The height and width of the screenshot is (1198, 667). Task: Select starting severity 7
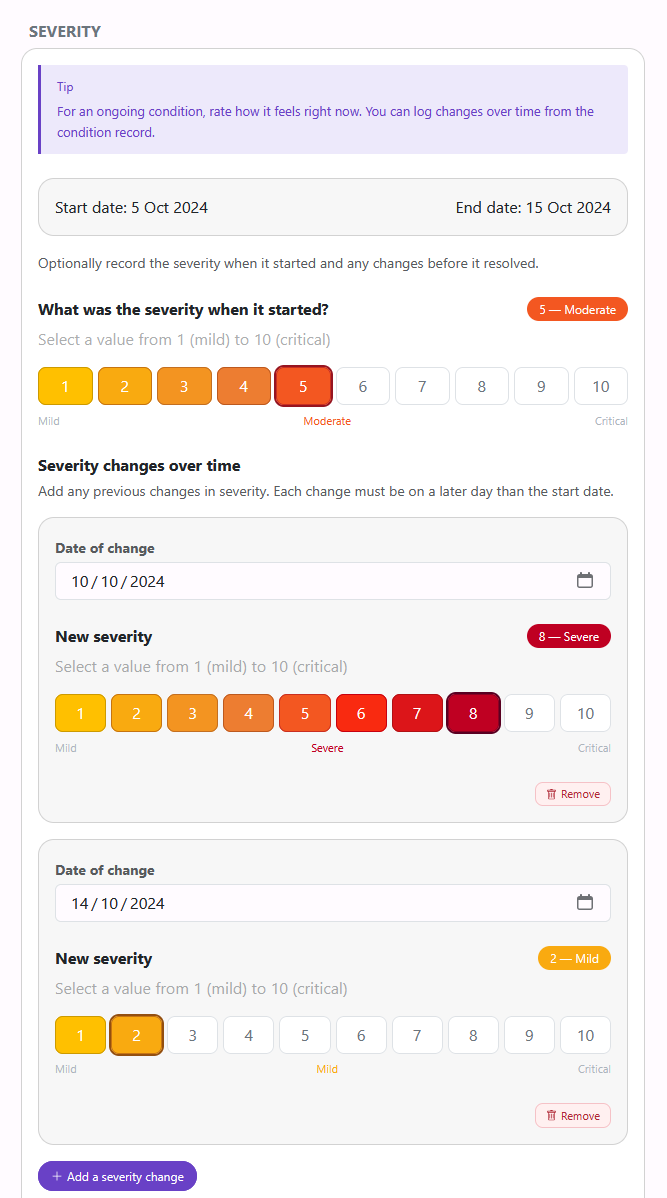pos(422,386)
